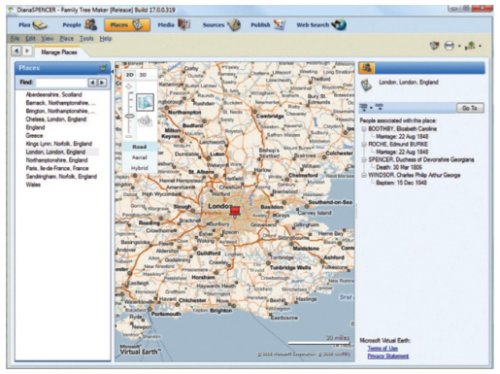Click the Find input field
The image size is (500, 374).
tap(61, 82)
